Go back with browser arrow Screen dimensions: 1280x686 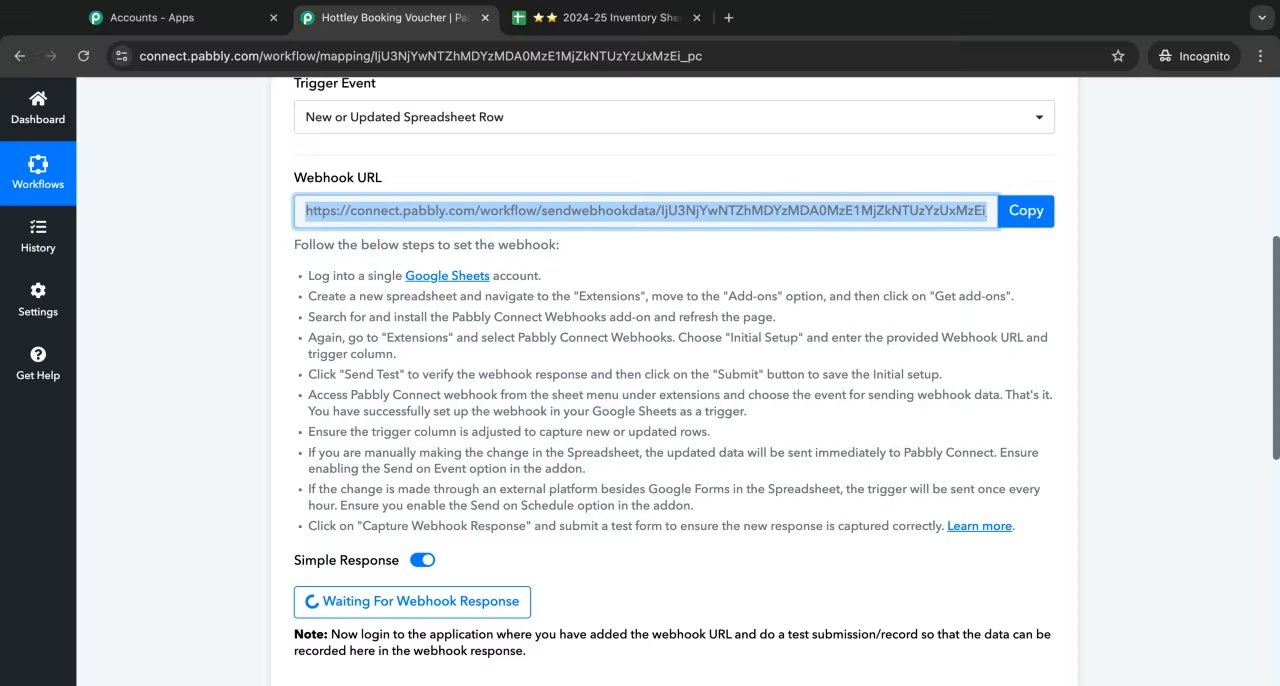(x=20, y=56)
